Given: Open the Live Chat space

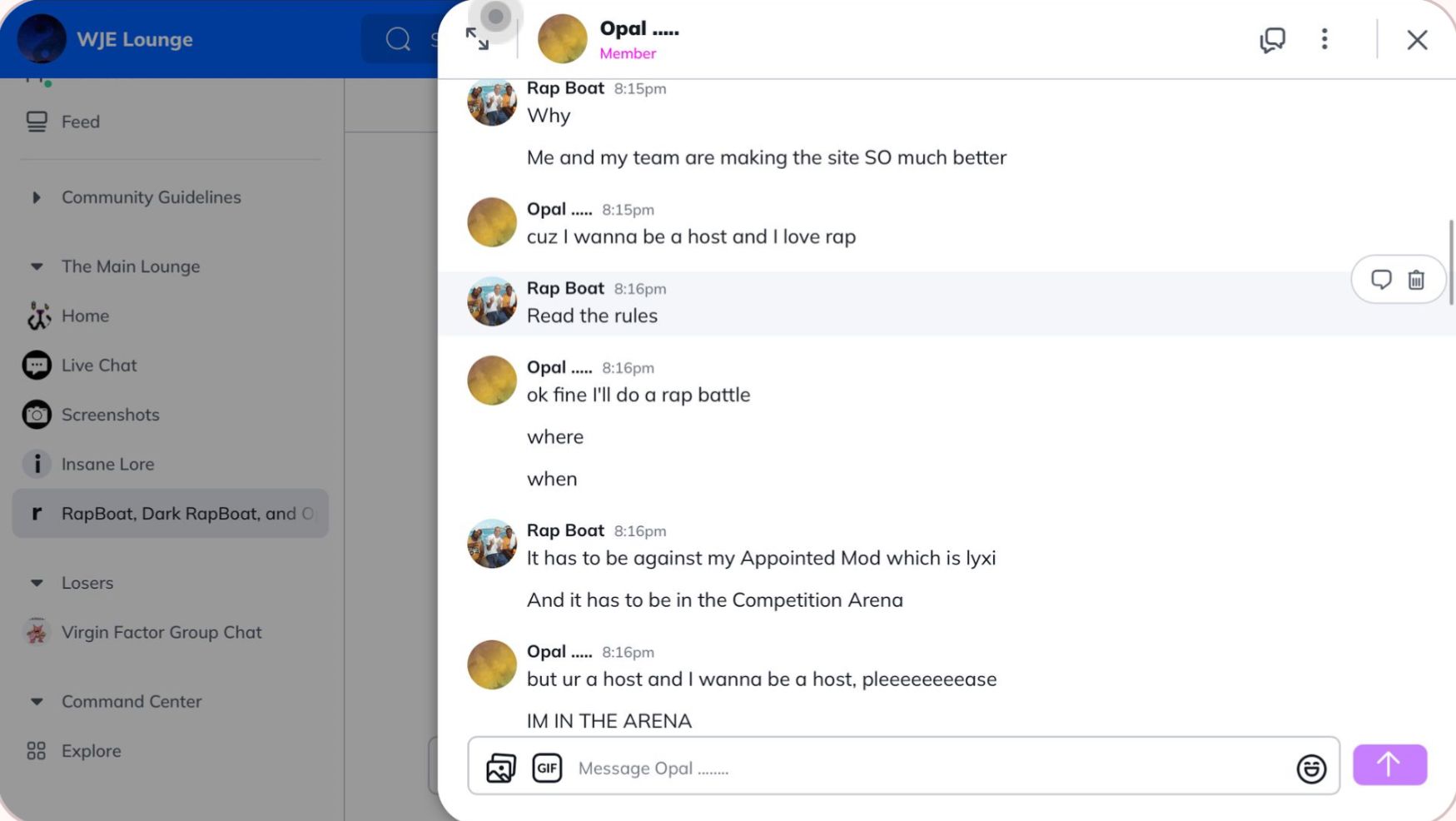Looking at the screenshot, I should pos(98,366).
